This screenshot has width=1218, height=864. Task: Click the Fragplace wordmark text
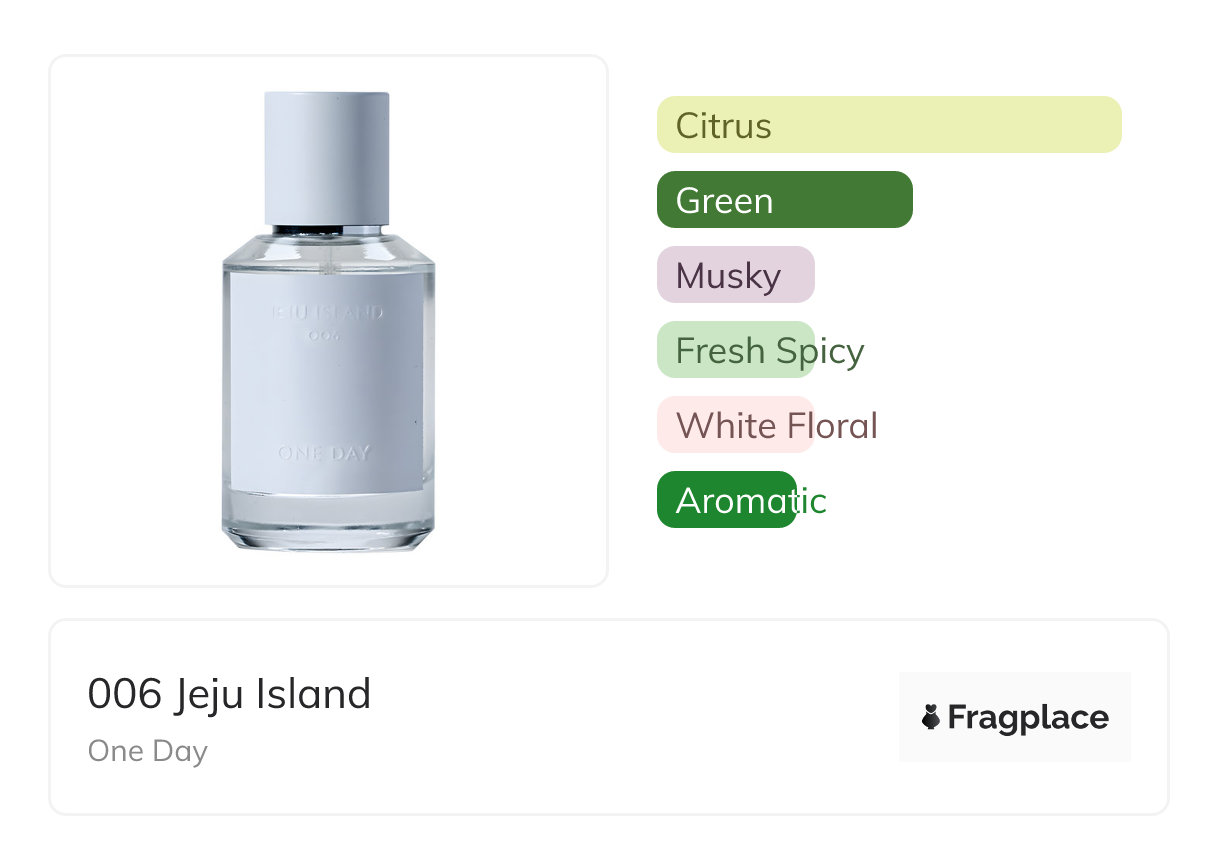(1027, 717)
